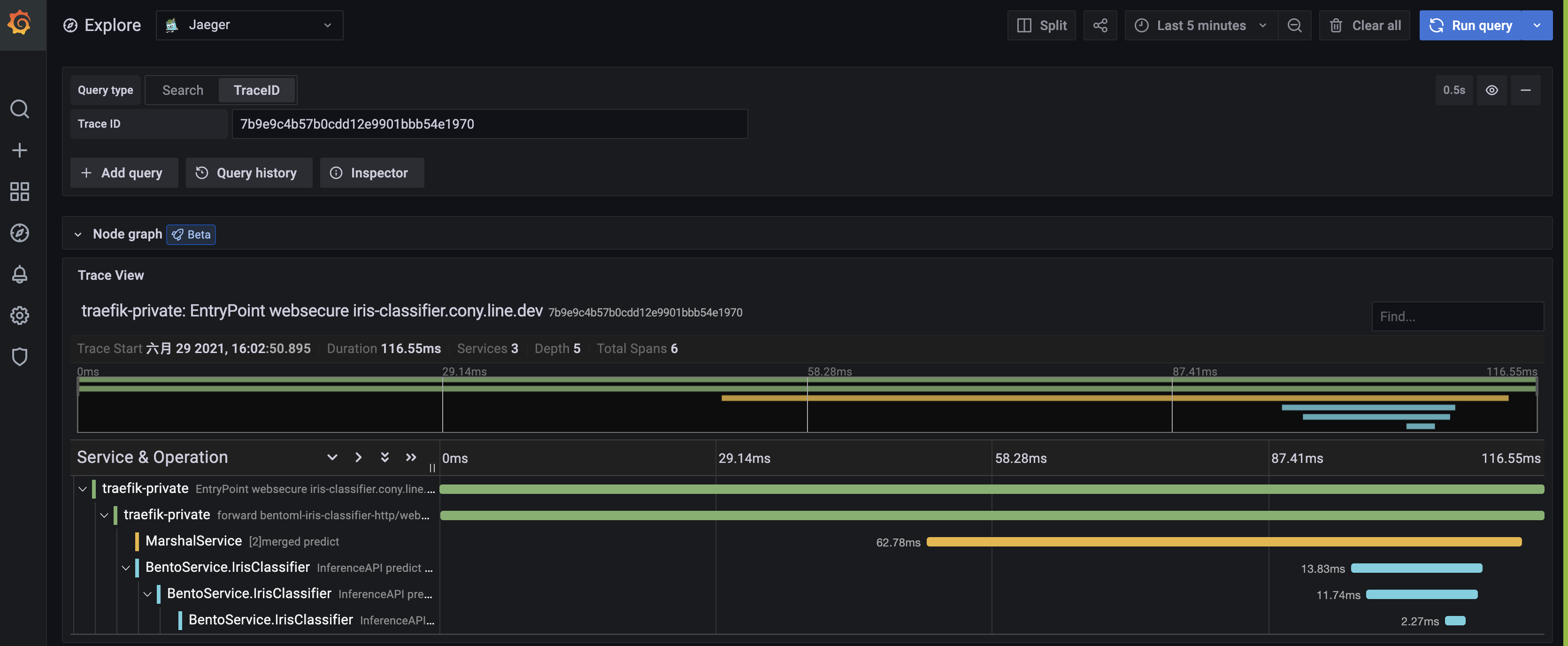
Task: Open the Configuration gear icon
Action: [19, 315]
